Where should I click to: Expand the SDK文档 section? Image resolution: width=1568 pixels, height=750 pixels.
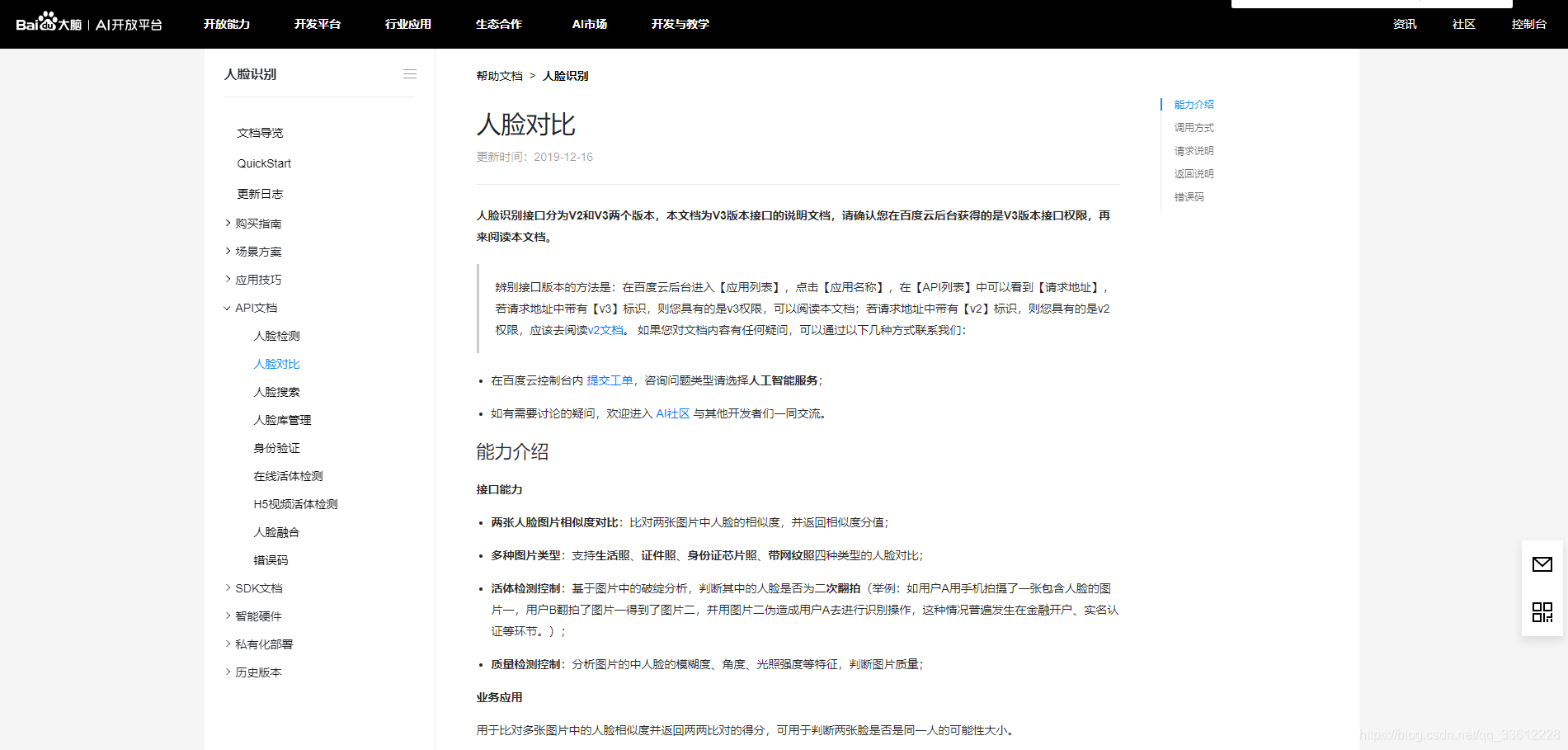(x=257, y=587)
